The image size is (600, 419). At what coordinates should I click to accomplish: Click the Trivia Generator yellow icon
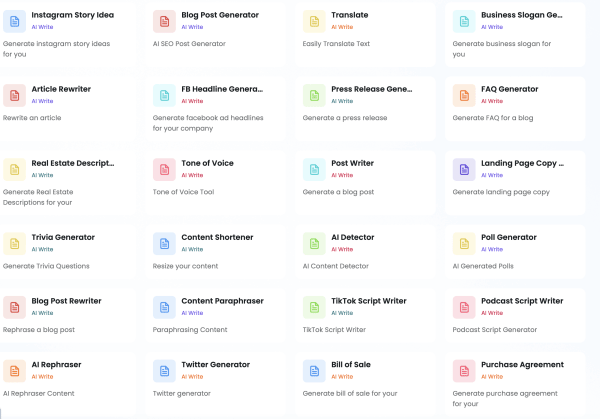coord(14,243)
